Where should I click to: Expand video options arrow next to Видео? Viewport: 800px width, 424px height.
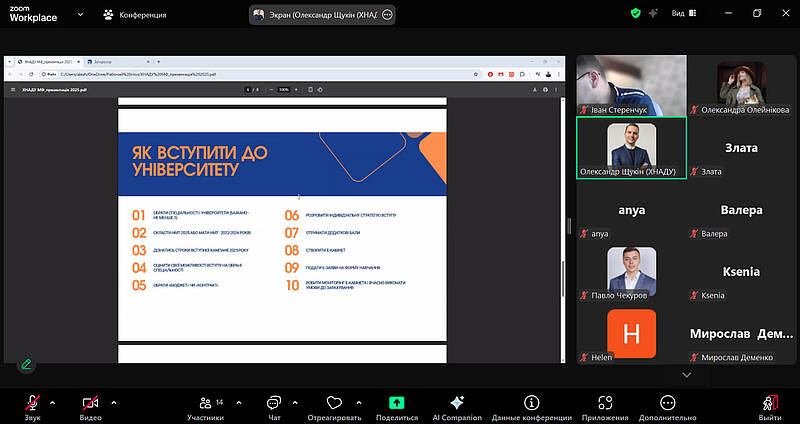point(114,402)
